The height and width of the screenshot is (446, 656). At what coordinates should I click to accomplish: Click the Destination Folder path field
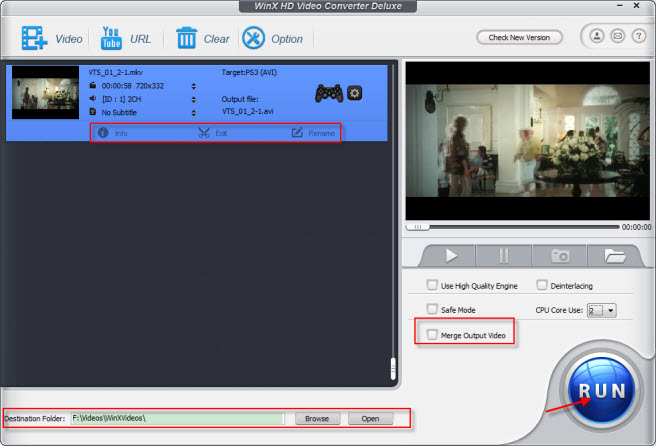click(x=177, y=418)
